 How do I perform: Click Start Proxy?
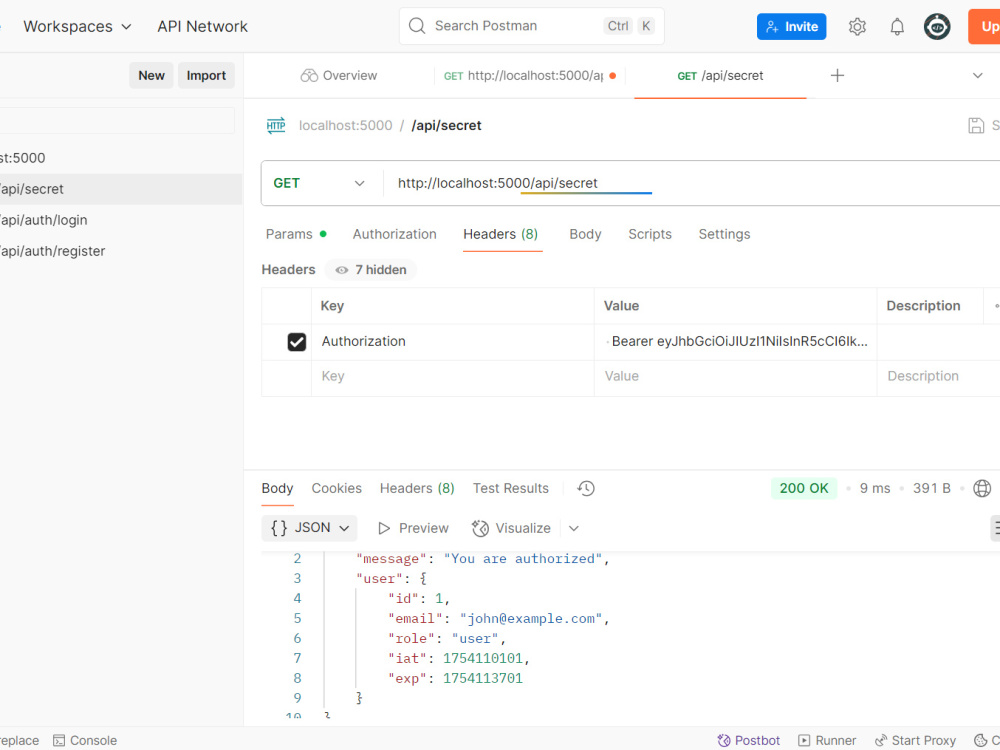(x=915, y=740)
